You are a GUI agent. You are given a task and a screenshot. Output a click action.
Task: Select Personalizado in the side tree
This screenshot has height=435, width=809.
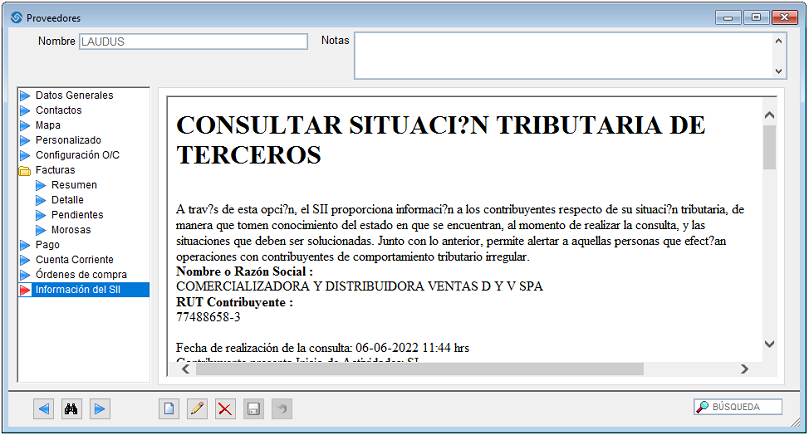(x=68, y=140)
